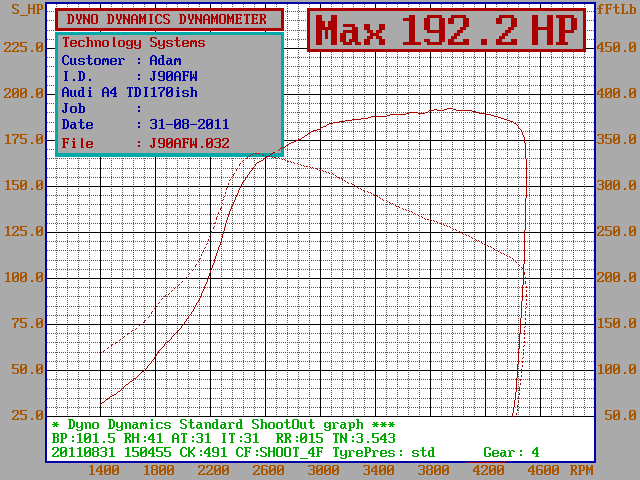
Task: Click RPM axis tick '3400'
Action: tap(378, 470)
